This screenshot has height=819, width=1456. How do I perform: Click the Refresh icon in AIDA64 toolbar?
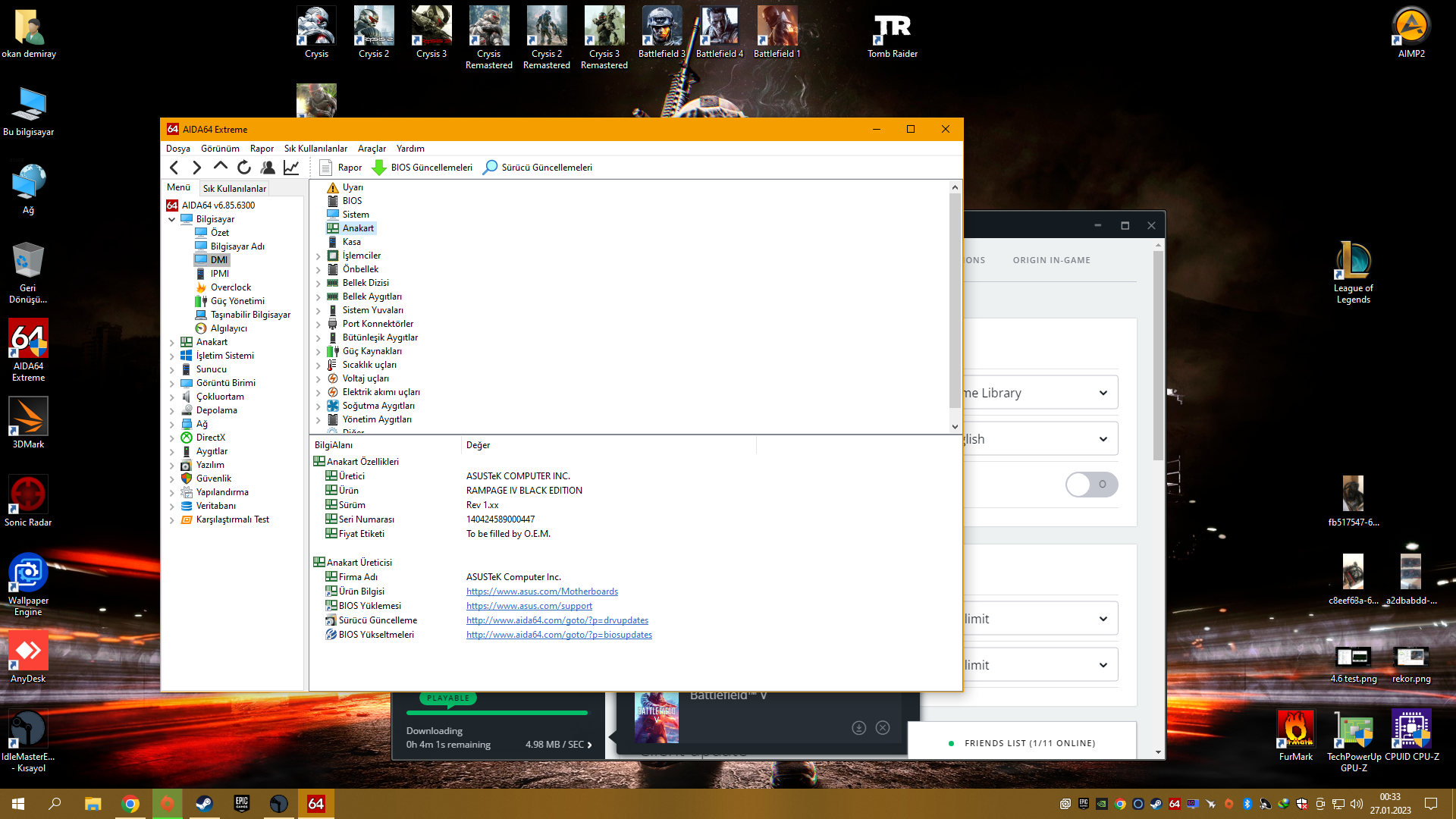click(x=244, y=168)
